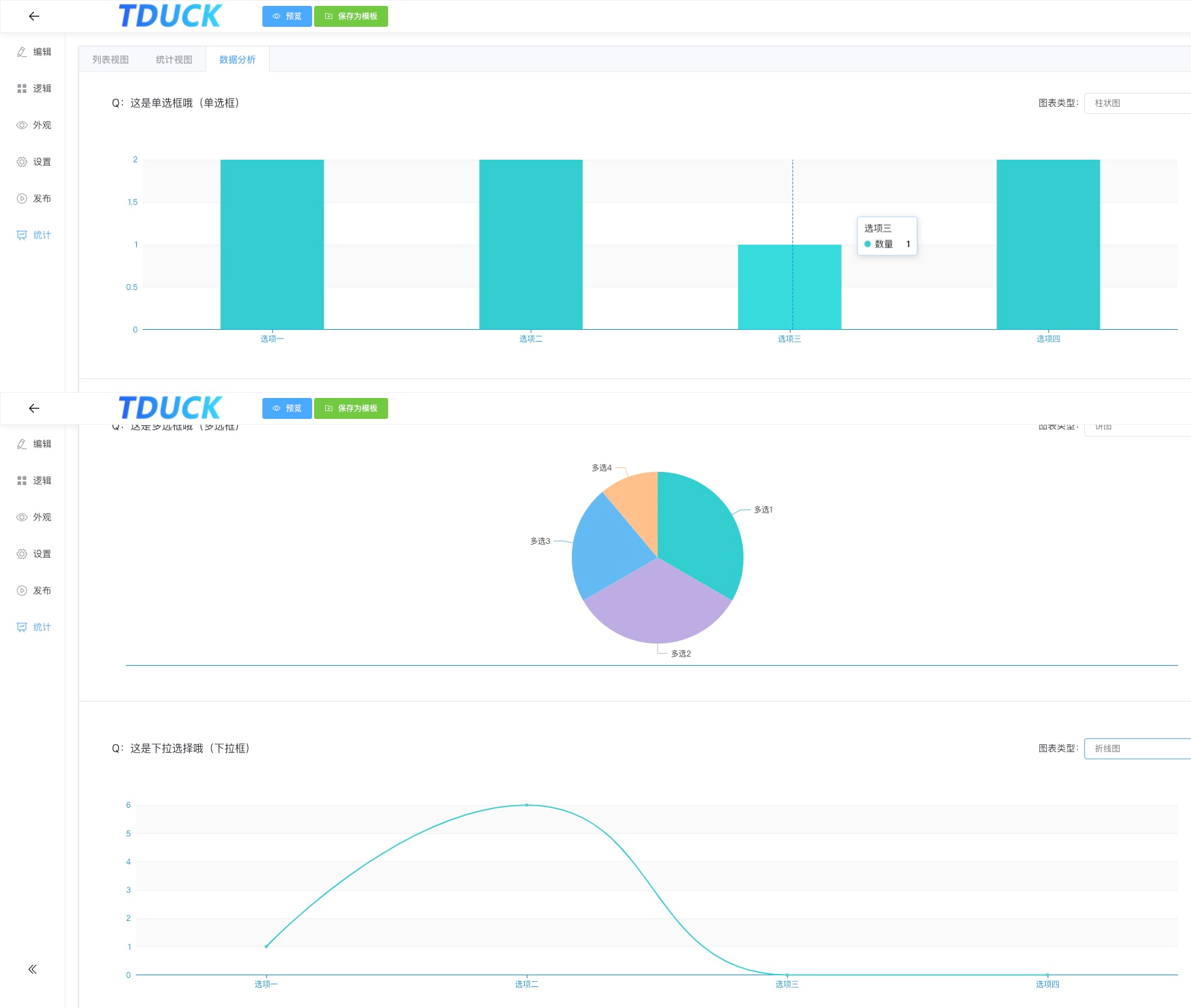Click the highlighted 选项三 bar in the bar chart
This screenshot has height=1008, width=1191.
[x=790, y=287]
